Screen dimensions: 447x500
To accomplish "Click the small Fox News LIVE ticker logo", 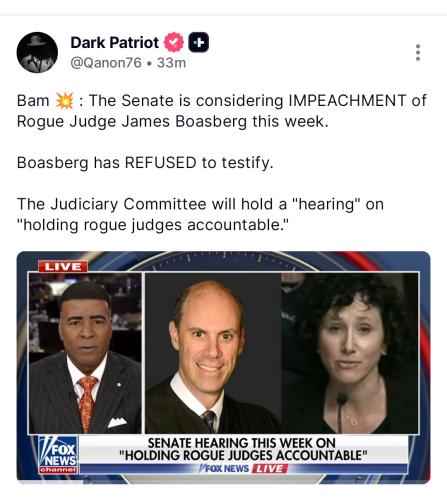I will [243, 469].
